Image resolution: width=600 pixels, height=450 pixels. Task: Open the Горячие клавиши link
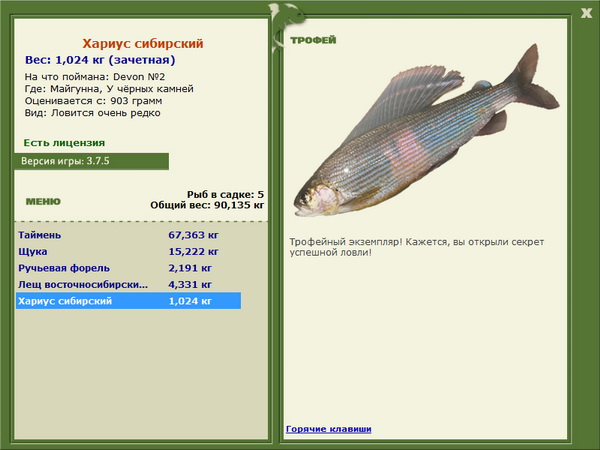(x=329, y=429)
